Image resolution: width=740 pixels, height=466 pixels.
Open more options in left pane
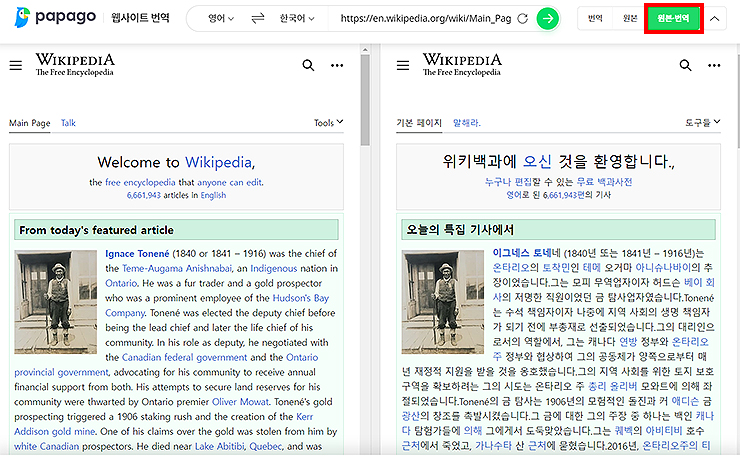(337, 65)
